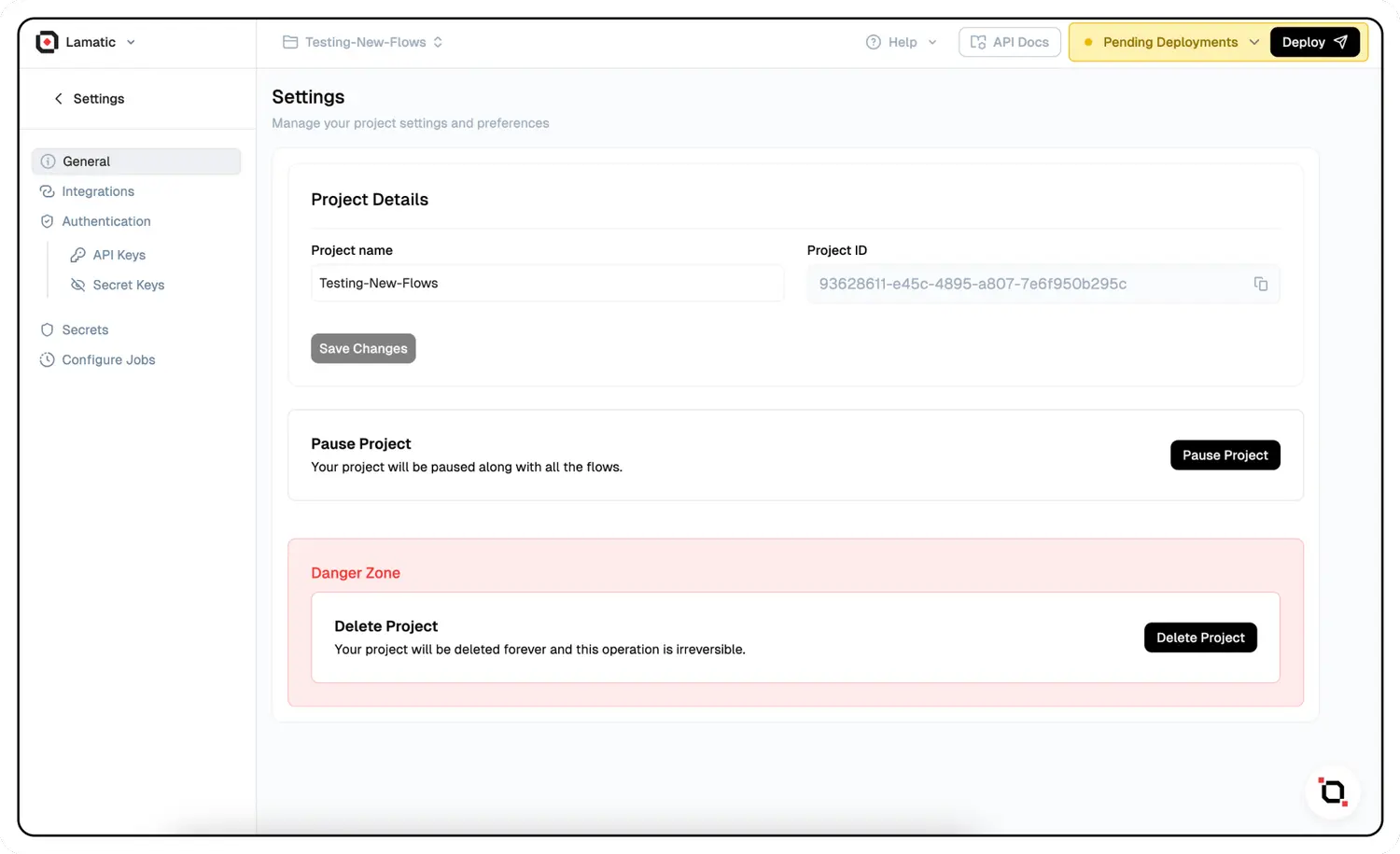This screenshot has width=1400, height=854.
Task: Click the clock icon for Configure Jobs
Action: (x=48, y=359)
